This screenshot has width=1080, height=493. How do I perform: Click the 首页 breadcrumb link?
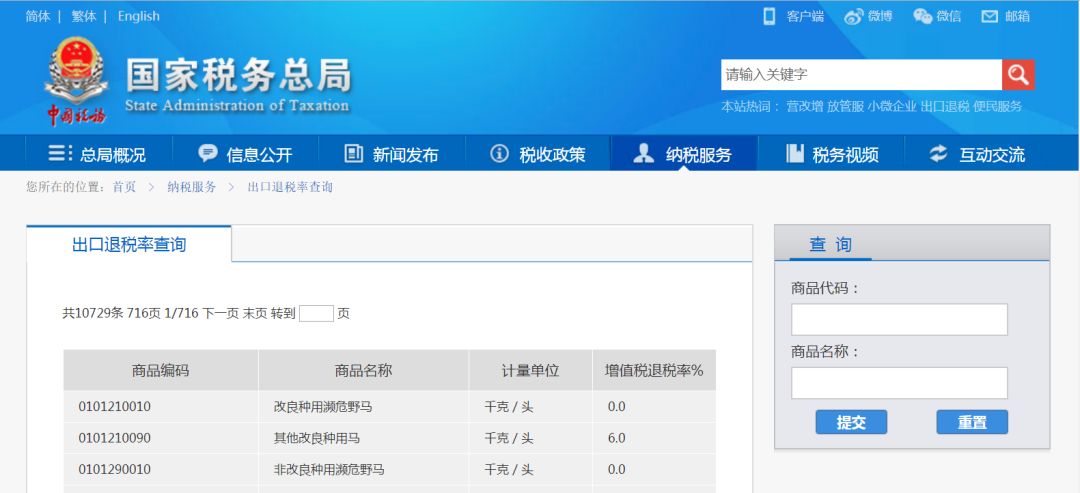tap(125, 187)
